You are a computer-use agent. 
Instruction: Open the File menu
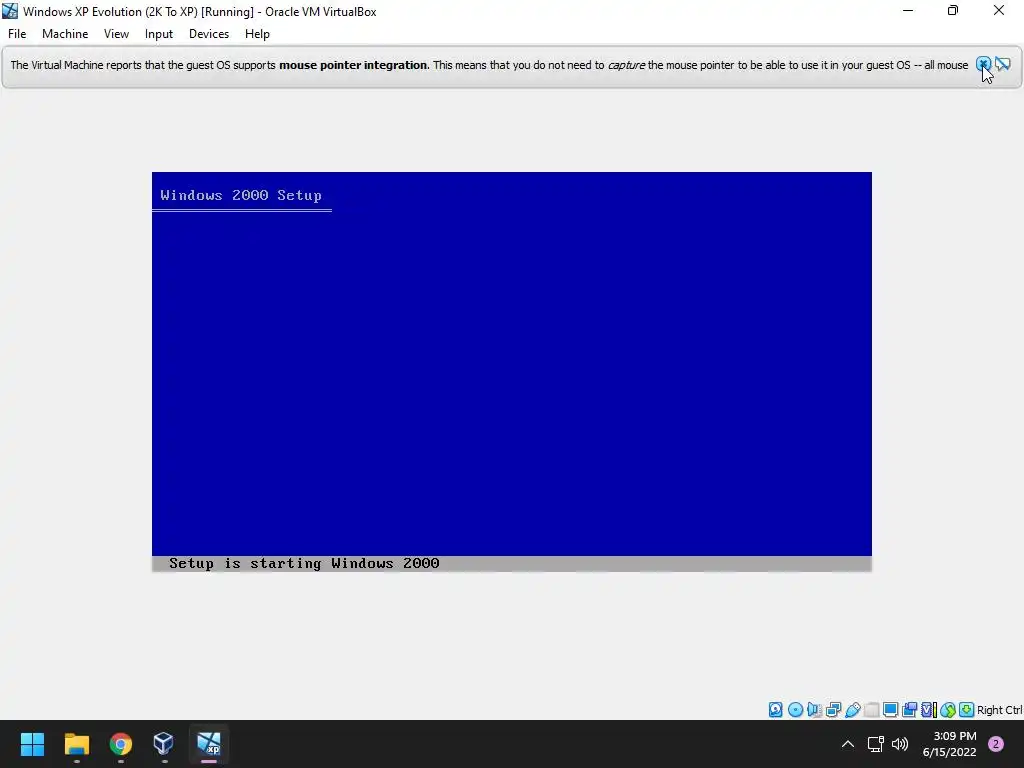coord(17,34)
